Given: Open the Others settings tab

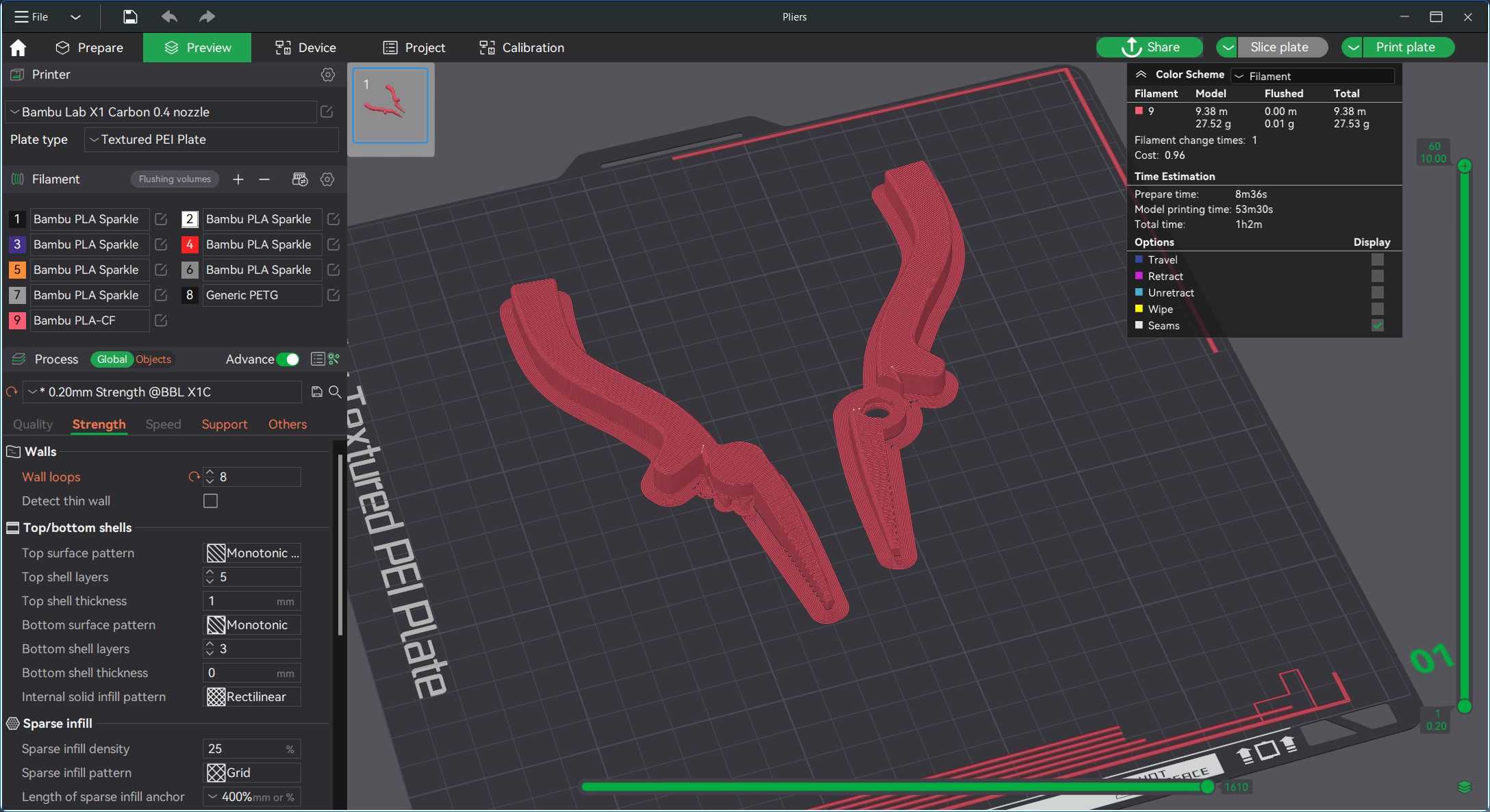Looking at the screenshot, I should 288,424.
